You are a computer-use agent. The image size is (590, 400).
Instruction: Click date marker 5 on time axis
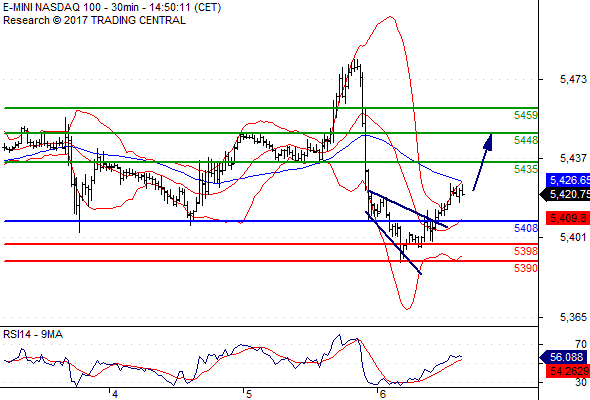tap(248, 394)
